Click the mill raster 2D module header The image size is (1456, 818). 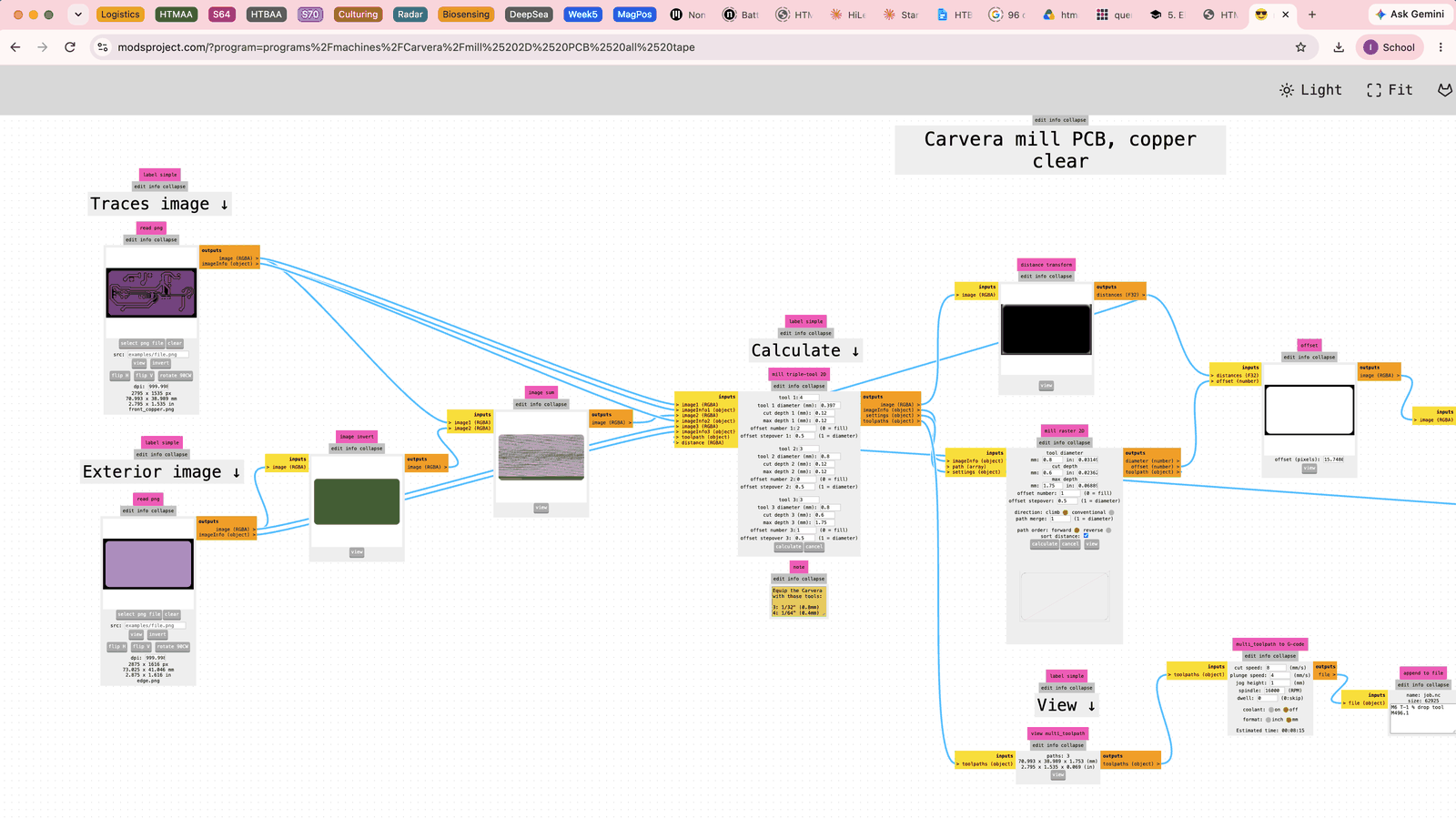1065,431
